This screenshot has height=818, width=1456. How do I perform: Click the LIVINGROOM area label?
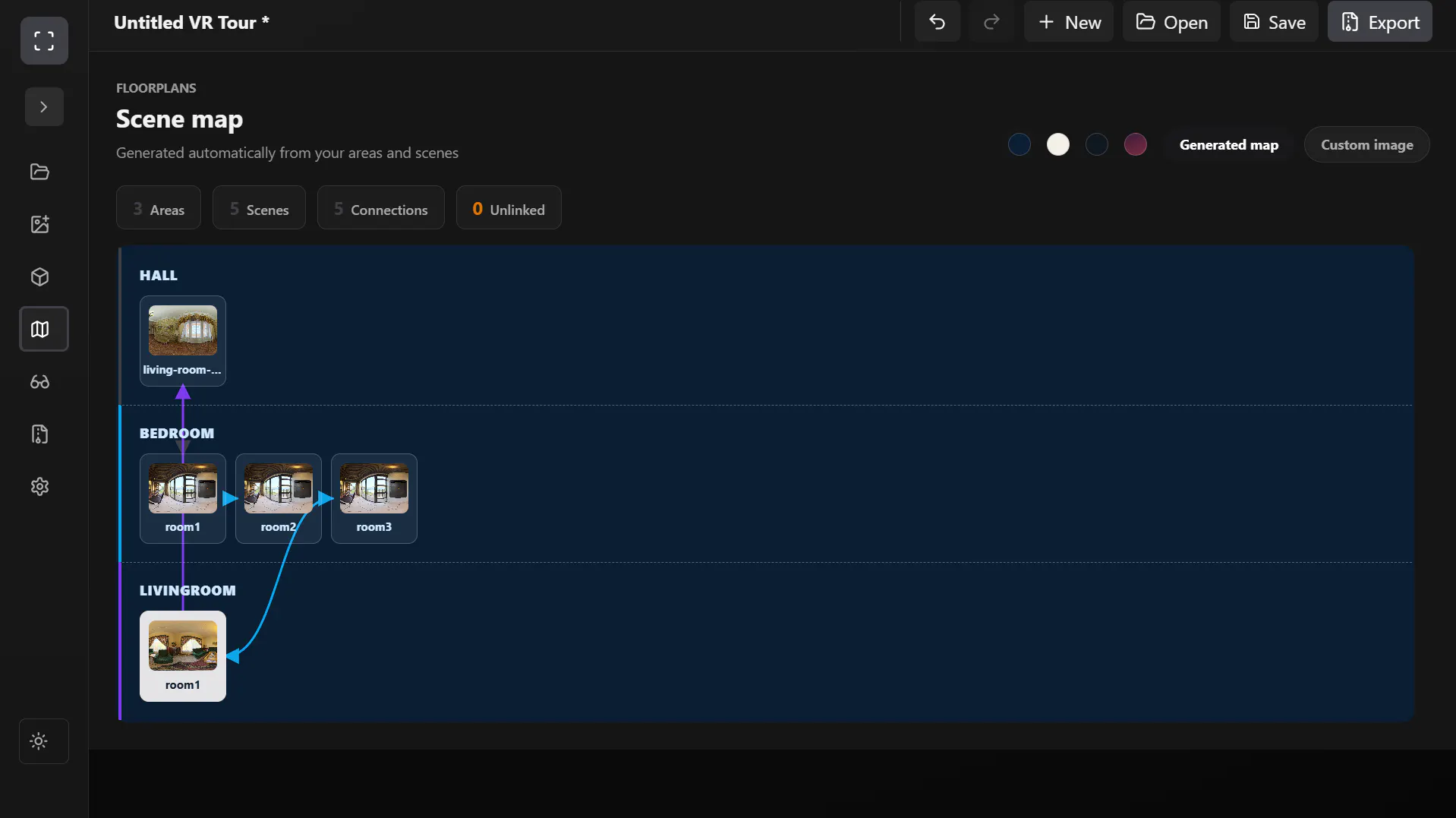pos(188,591)
